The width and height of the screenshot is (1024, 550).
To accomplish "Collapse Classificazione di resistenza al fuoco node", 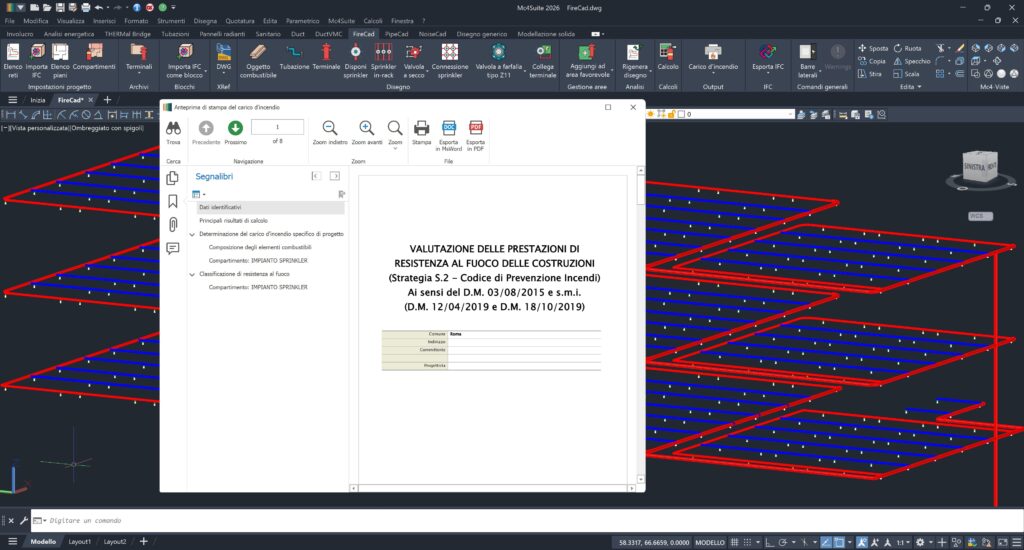I will (x=192, y=274).
